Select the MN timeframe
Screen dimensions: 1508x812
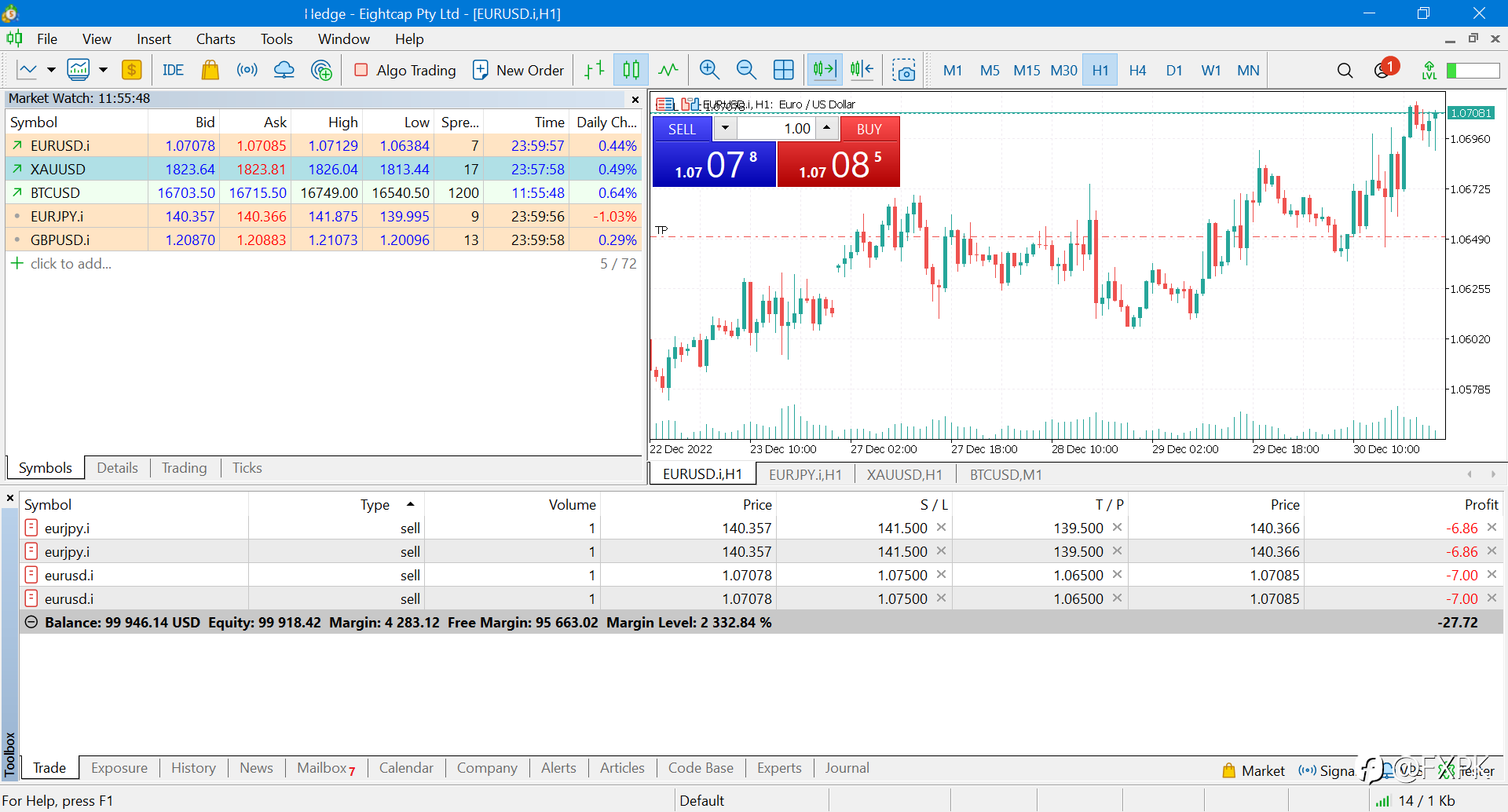1248,70
